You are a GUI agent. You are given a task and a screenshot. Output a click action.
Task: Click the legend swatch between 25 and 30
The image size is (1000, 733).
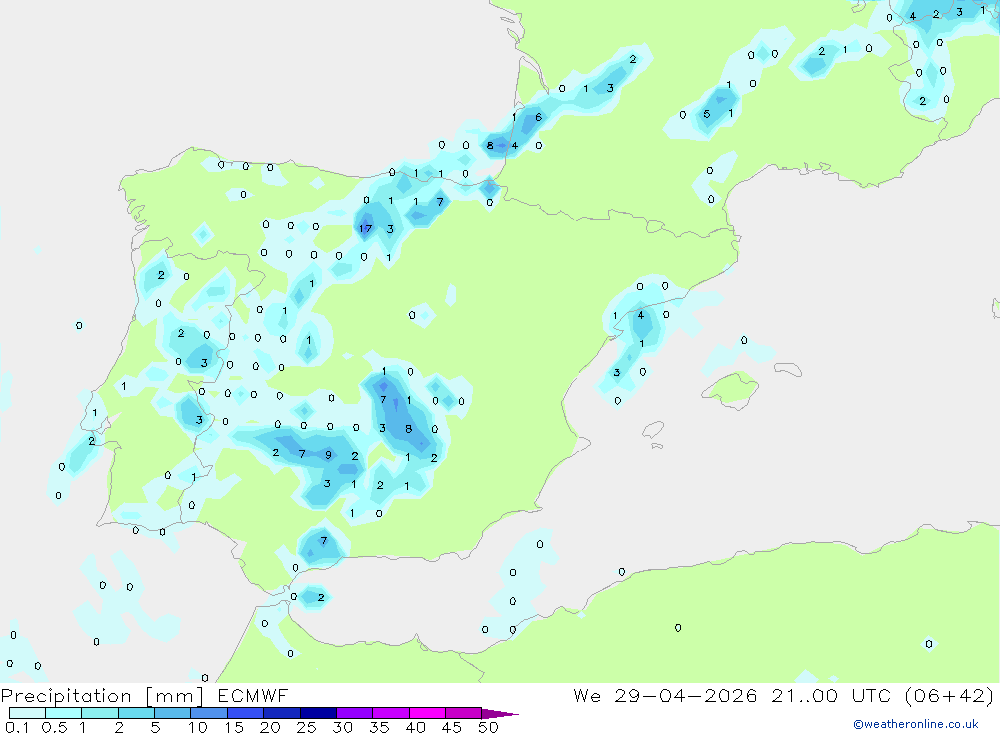click(318, 713)
